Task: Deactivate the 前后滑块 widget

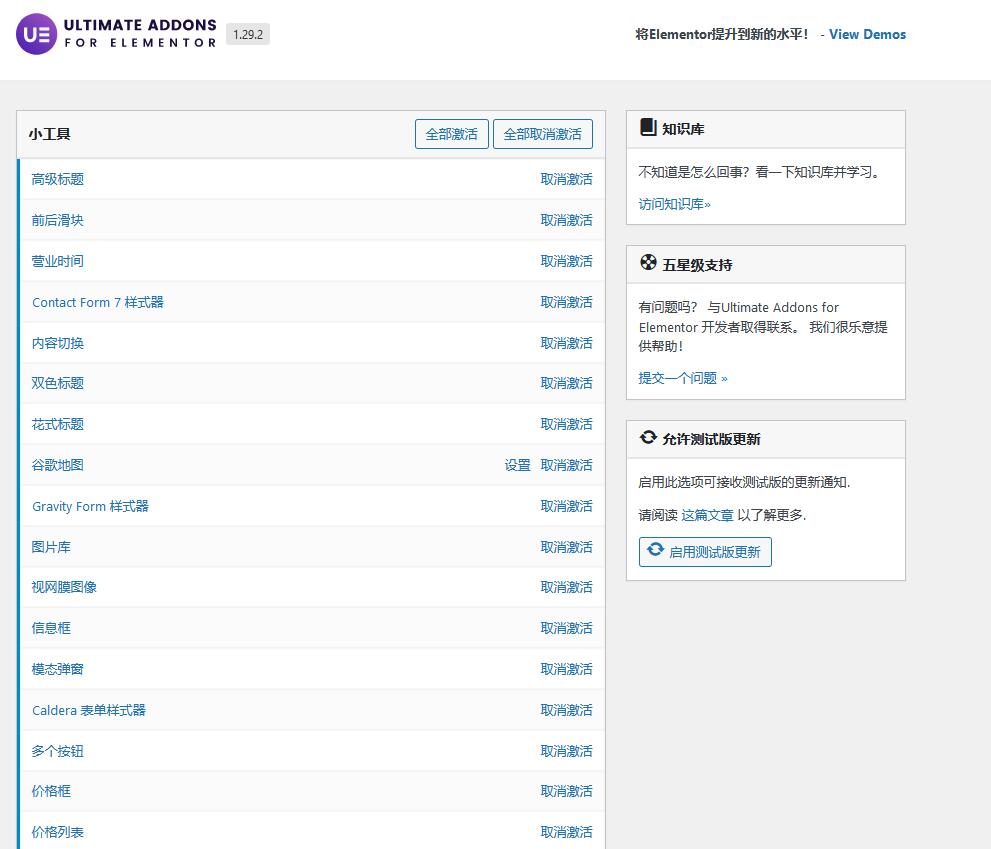Action: (x=566, y=221)
